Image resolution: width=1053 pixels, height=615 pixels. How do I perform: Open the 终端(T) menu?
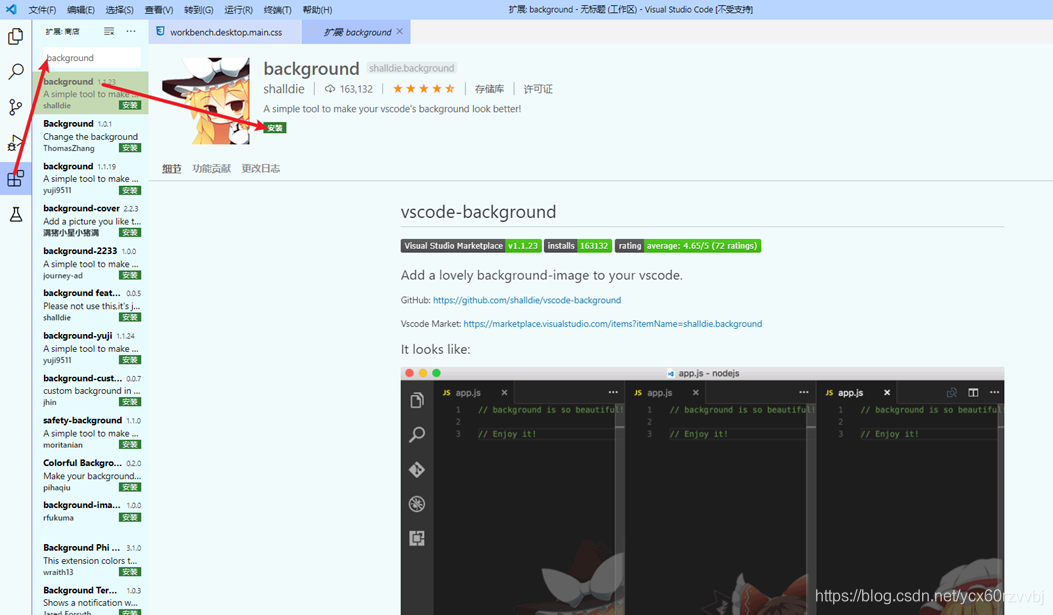point(277,9)
